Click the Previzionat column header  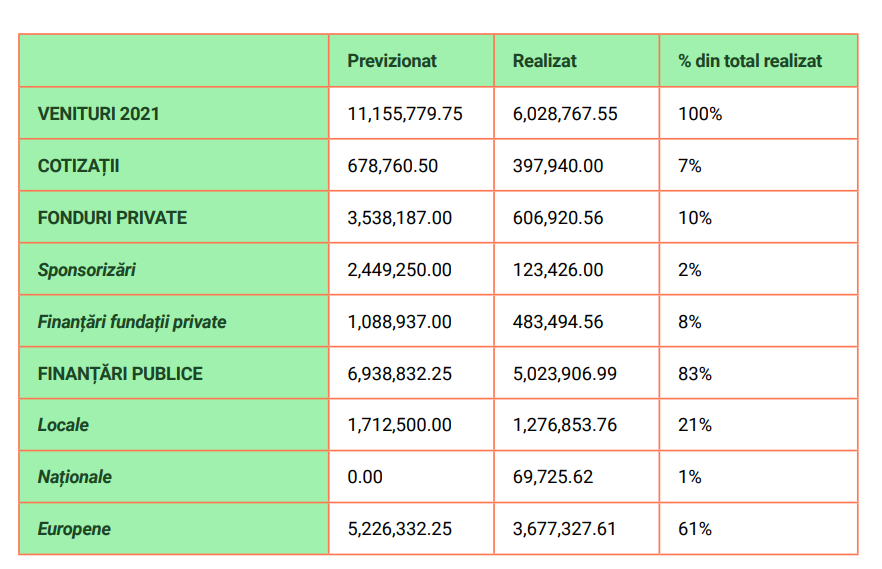[392, 61]
